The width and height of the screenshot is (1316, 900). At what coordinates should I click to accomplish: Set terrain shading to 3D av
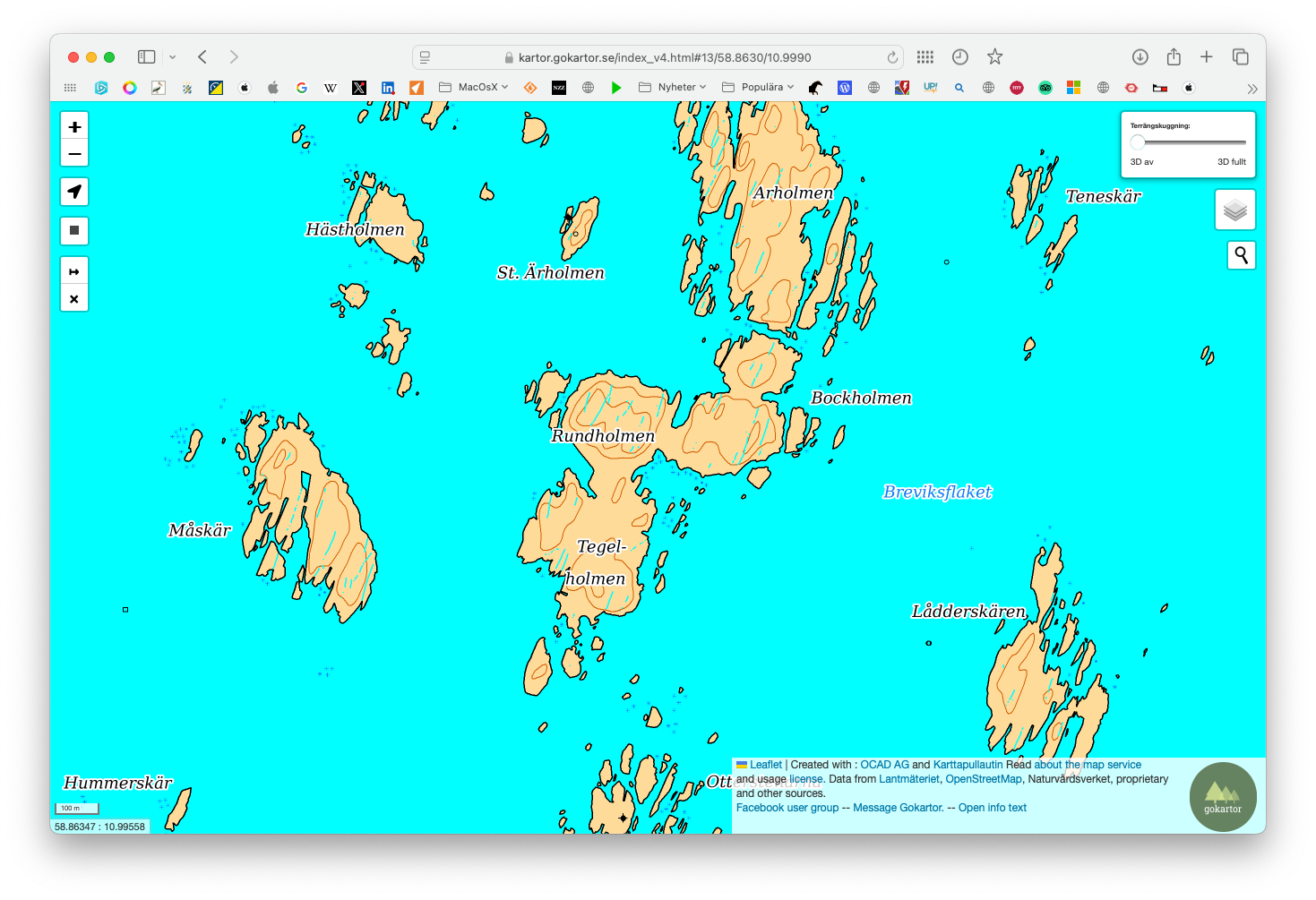pos(1141,162)
